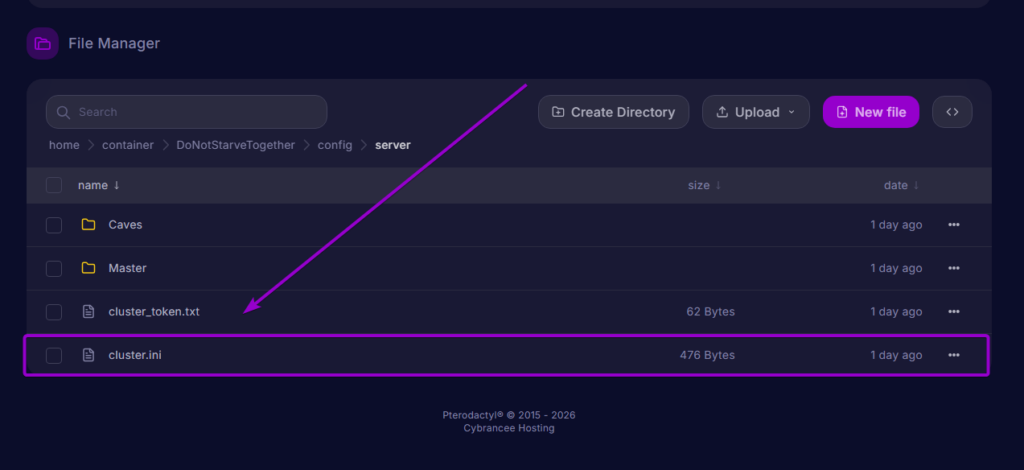Check the Master folder checkbox
Viewport: 1024px width, 470px height.
pos(54,268)
